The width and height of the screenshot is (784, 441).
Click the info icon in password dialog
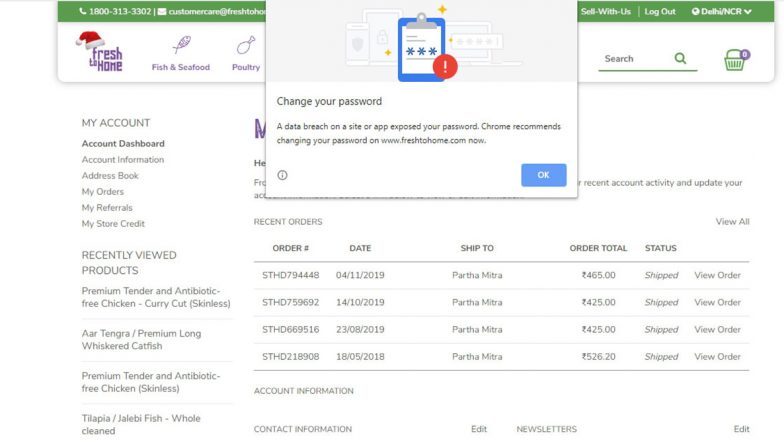click(x=282, y=175)
